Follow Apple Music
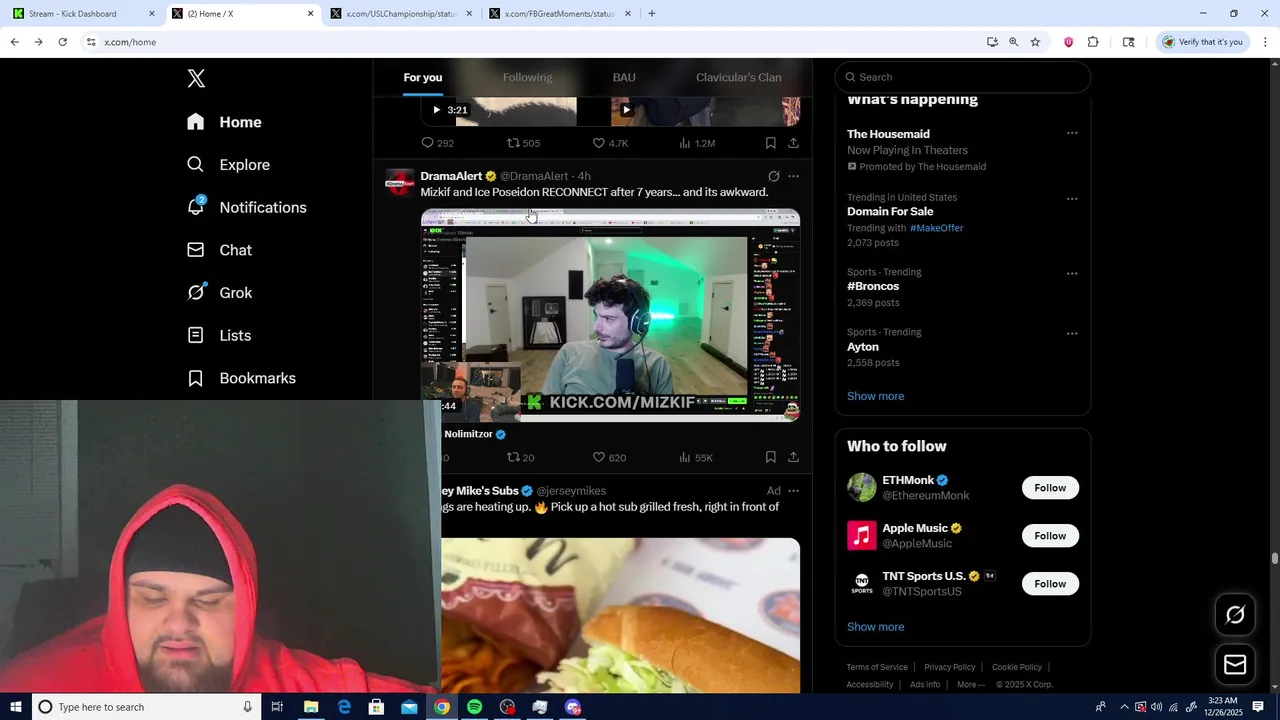 click(1050, 536)
